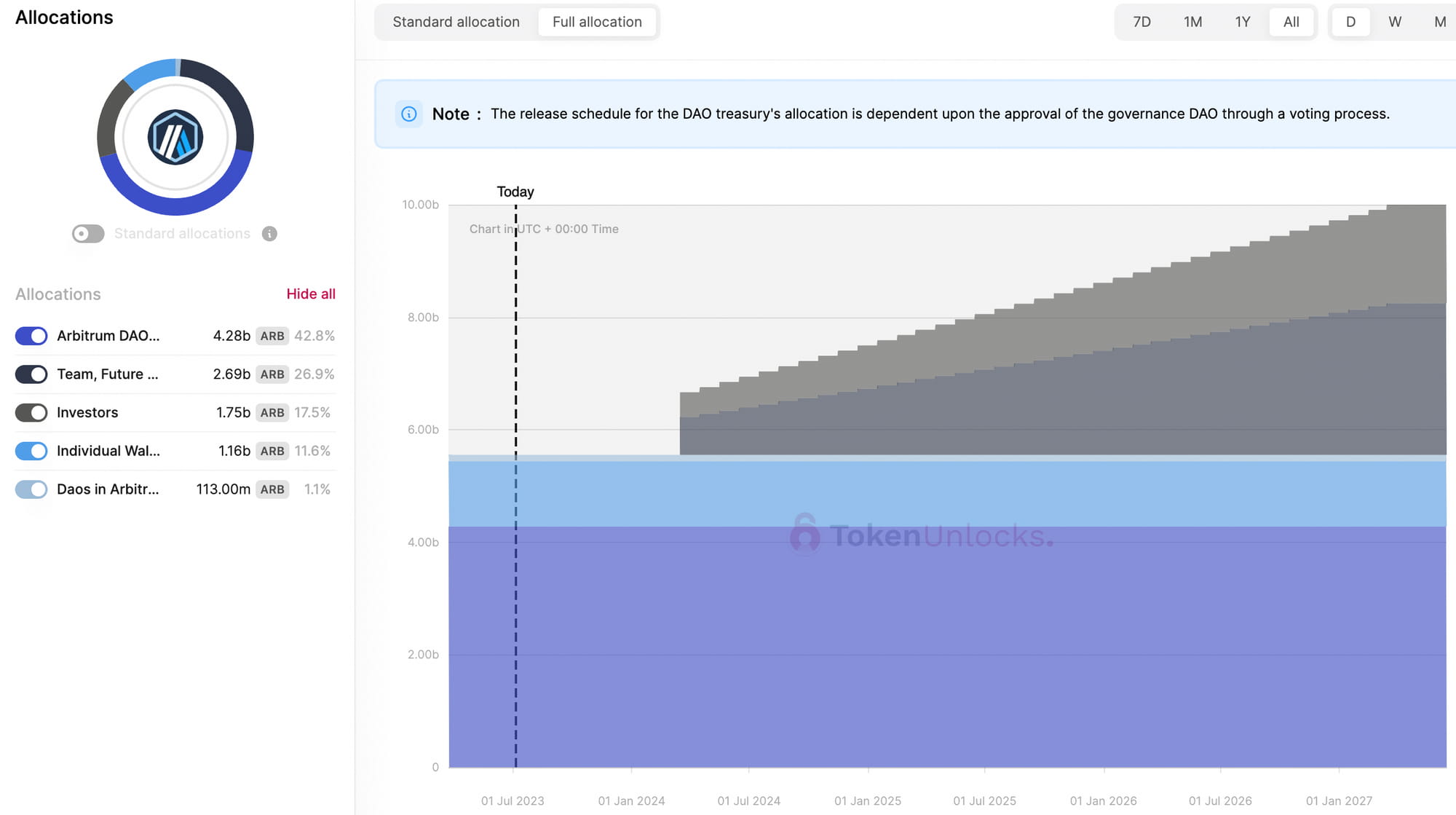Set time range to 7D
1456x815 pixels.
tap(1142, 22)
